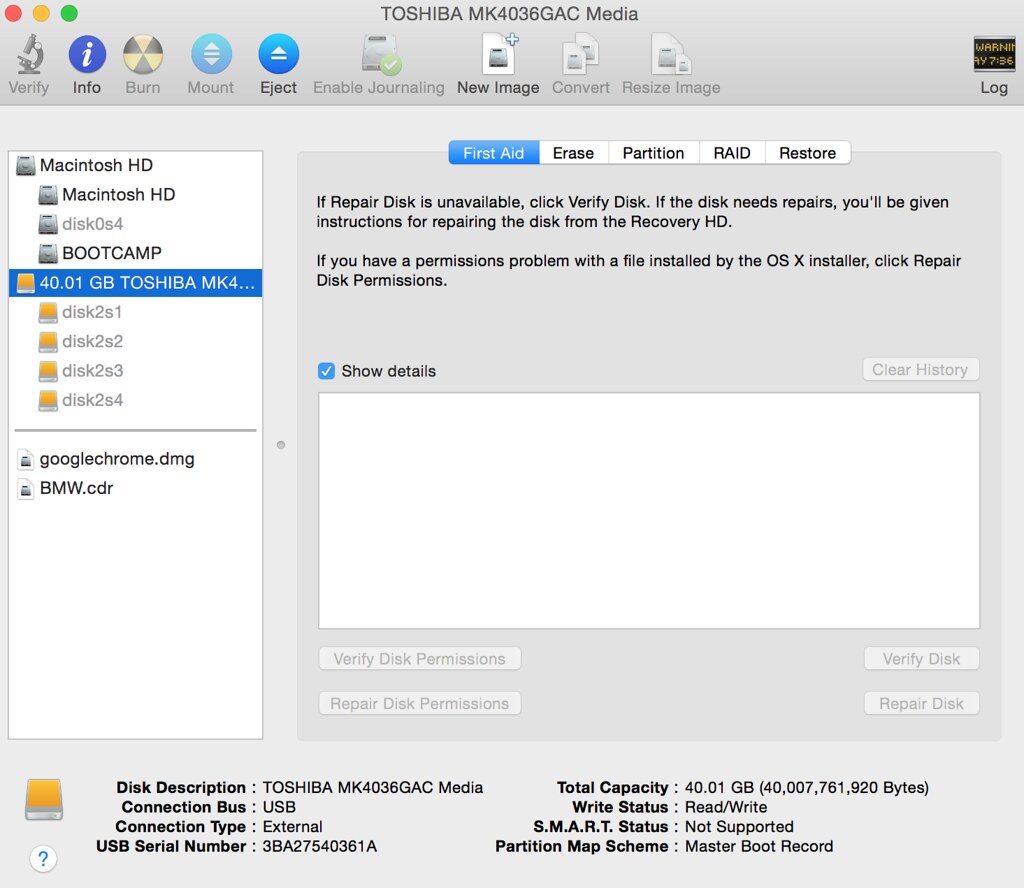The image size is (1024, 888).
Task: Click the Disk Description TOSHIBA MK4036GAC Media value
Action: (x=373, y=787)
